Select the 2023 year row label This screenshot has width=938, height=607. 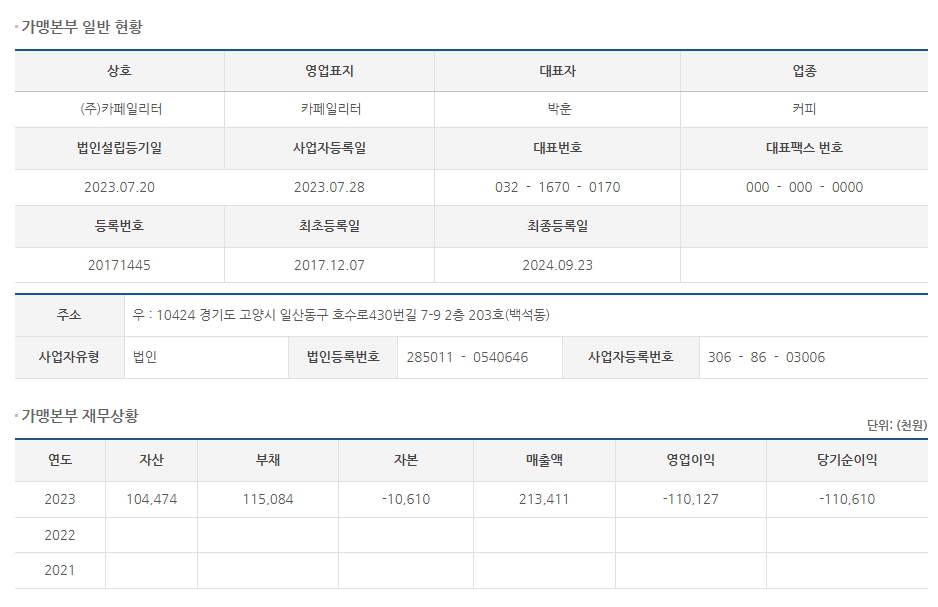point(60,499)
